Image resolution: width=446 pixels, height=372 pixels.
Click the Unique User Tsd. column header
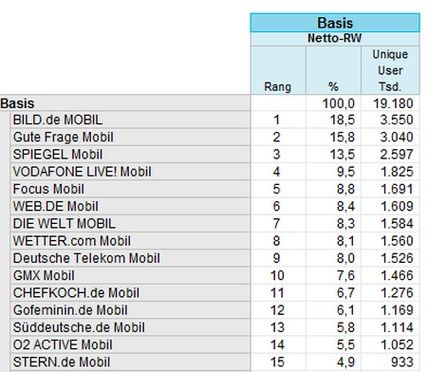click(390, 70)
